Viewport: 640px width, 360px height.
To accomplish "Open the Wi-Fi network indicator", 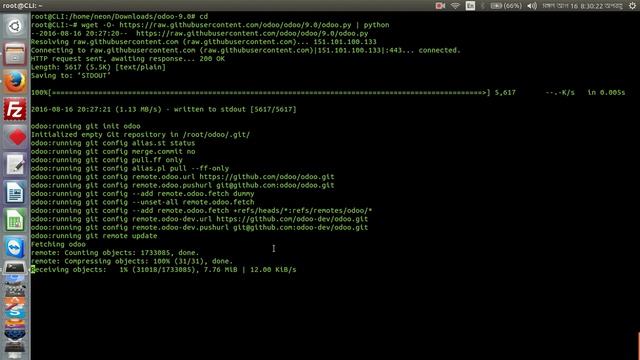I will click(x=455, y=6).
